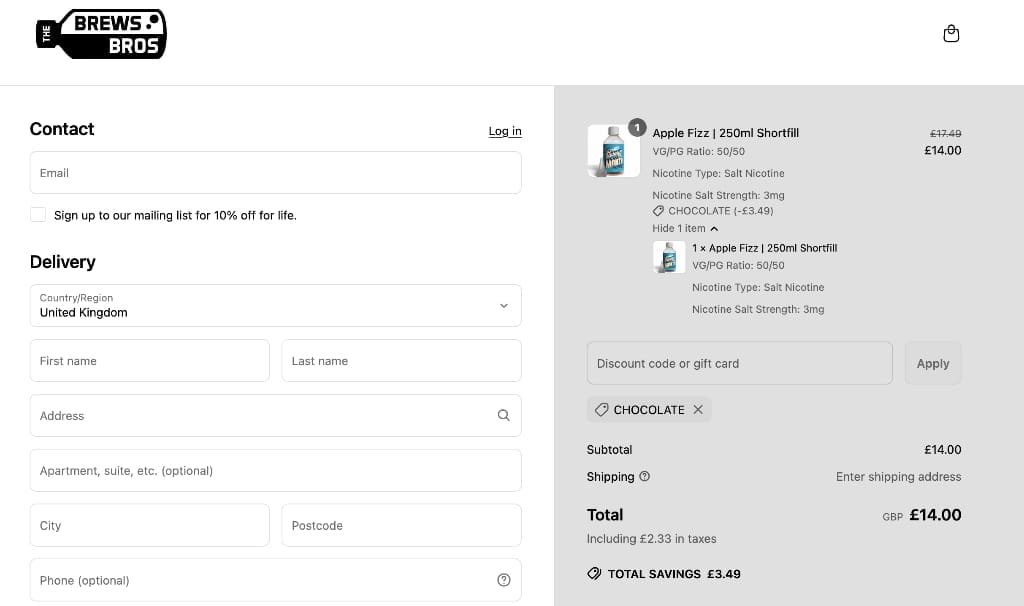Image resolution: width=1024 pixels, height=606 pixels.
Task: Click the address search magnifier icon
Action: [504, 415]
